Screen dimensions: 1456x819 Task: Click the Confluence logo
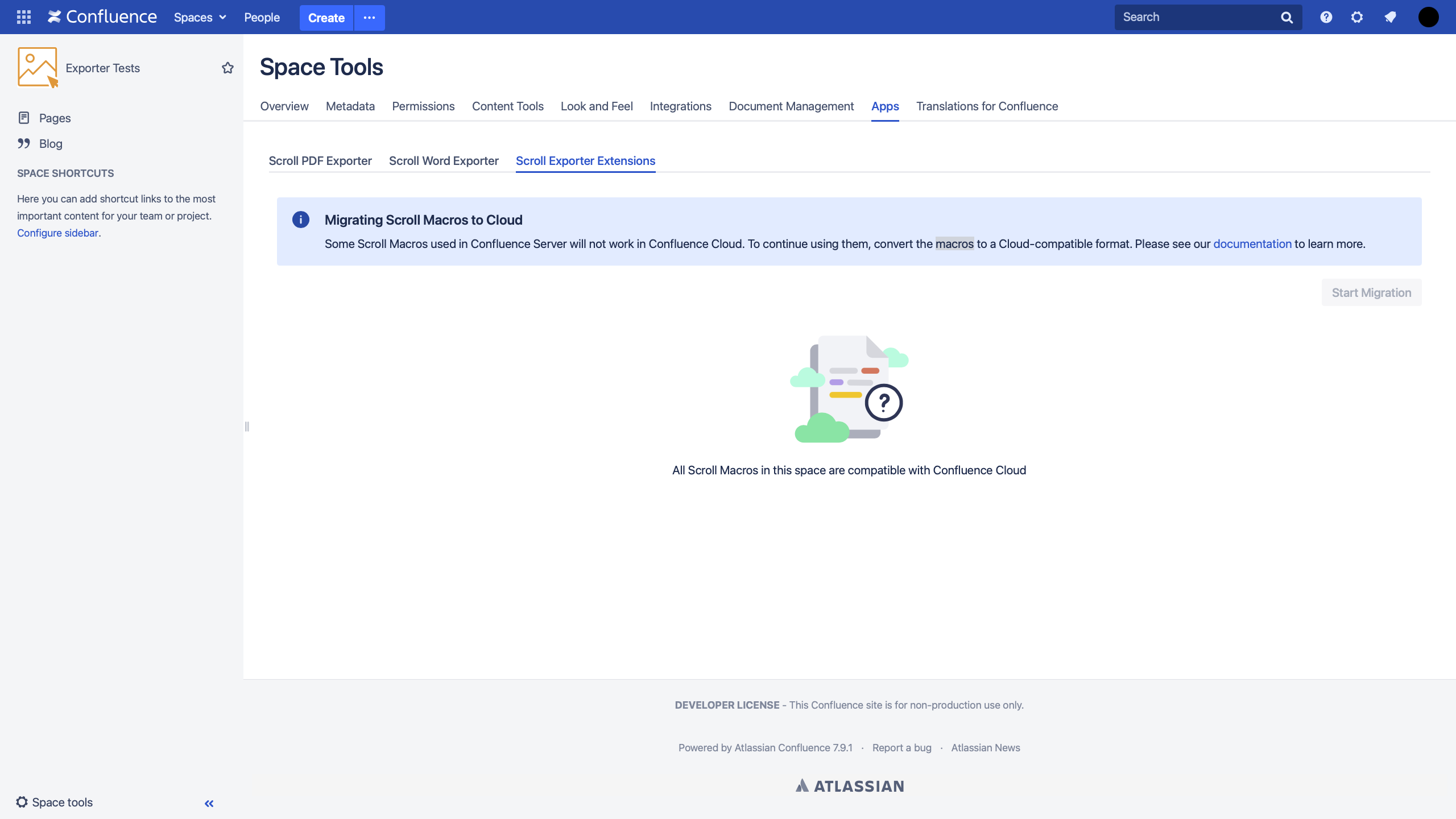102,17
